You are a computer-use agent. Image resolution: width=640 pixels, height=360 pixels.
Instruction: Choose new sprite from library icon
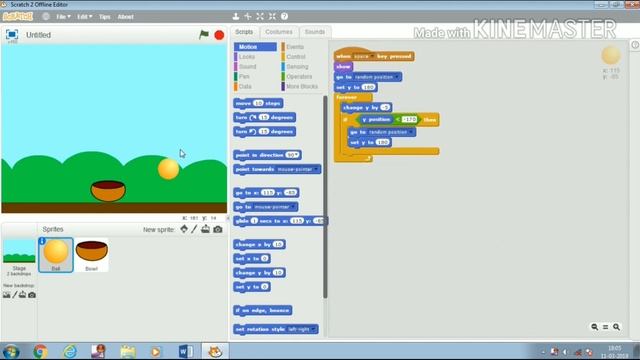(x=184, y=229)
